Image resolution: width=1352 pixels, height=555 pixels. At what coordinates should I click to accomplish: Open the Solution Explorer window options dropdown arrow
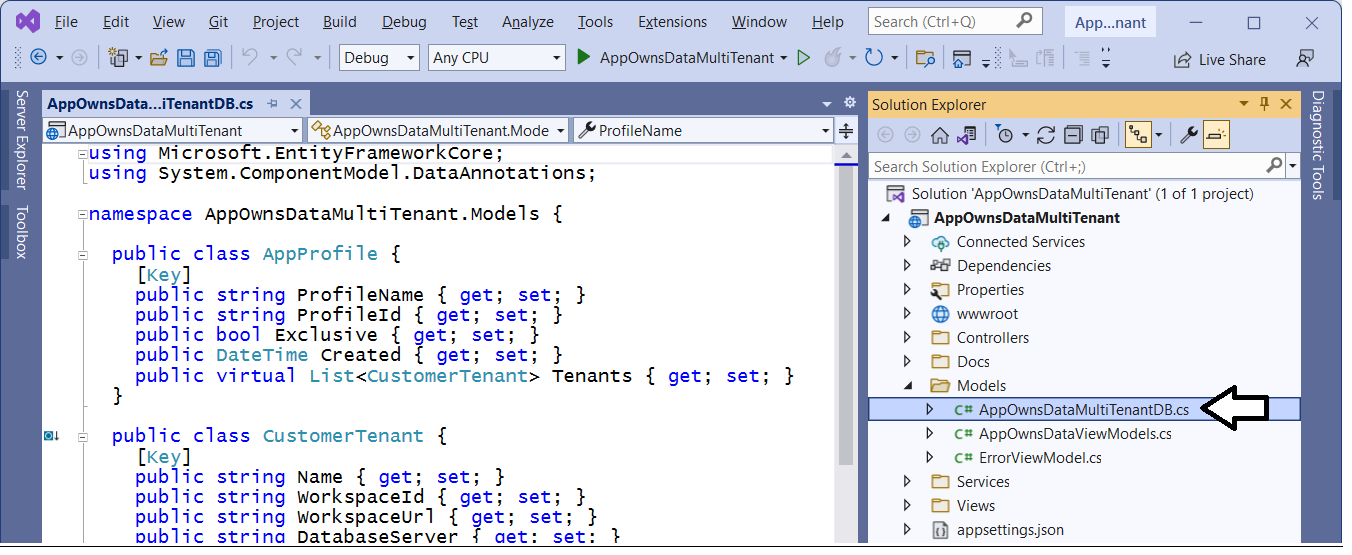pos(1244,104)
